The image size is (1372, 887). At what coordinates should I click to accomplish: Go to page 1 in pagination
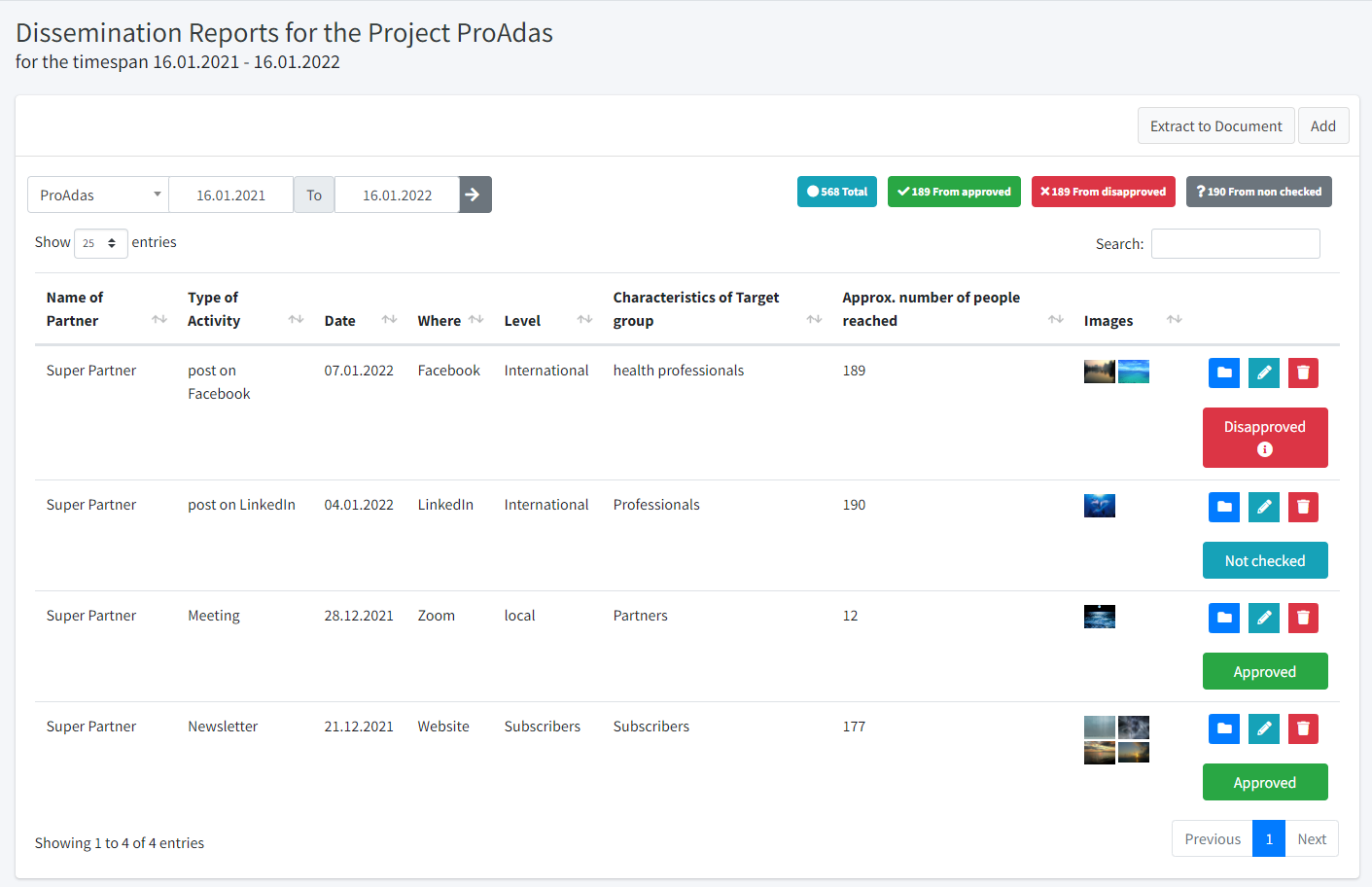1268,838
